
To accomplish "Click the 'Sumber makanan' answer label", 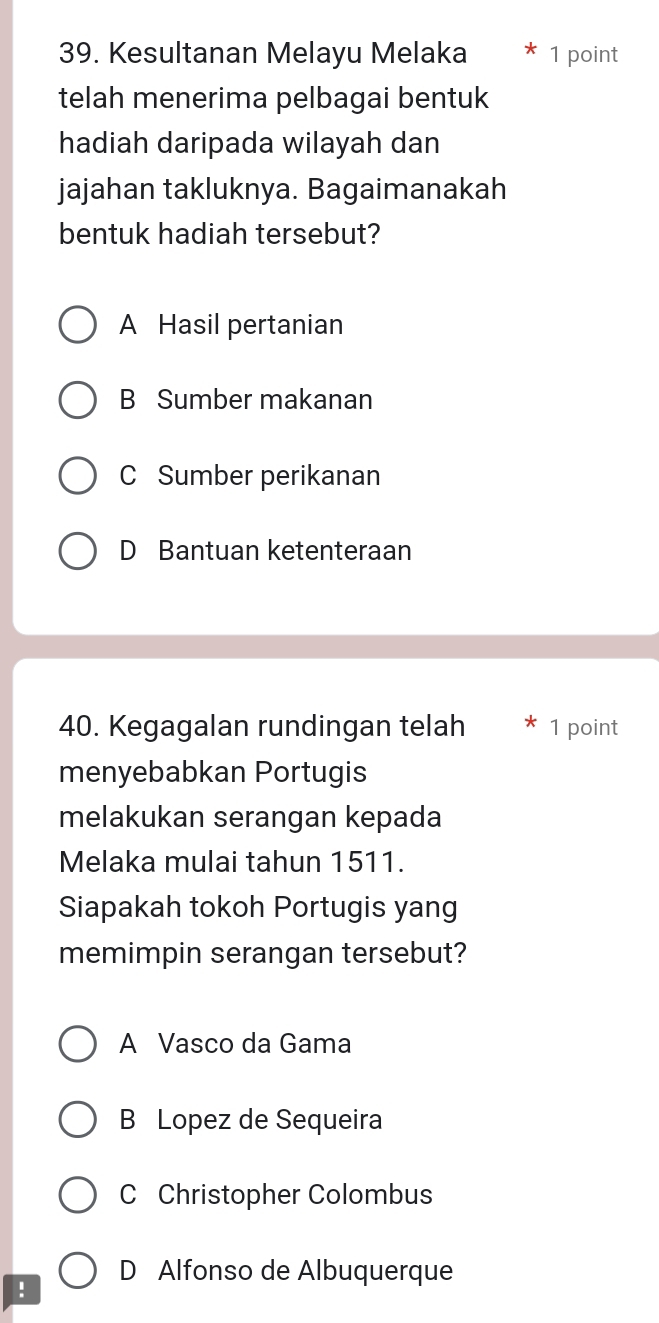I will pos(265,400).
